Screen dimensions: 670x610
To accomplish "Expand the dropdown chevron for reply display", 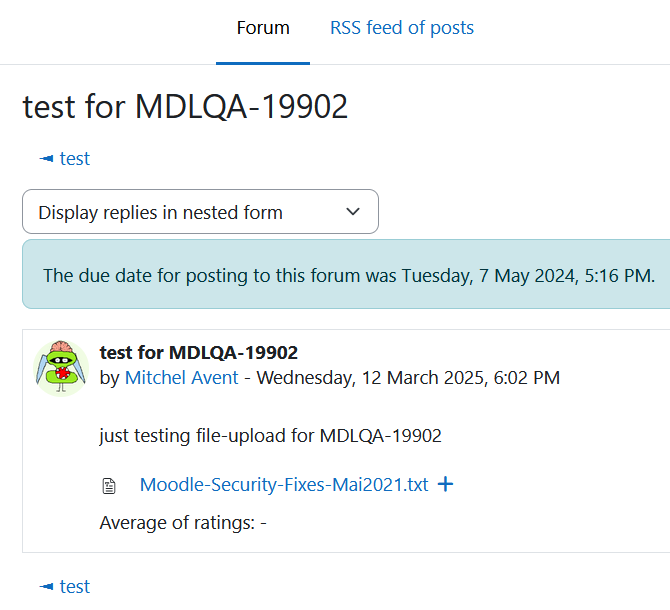I will [x=353, y=211].
